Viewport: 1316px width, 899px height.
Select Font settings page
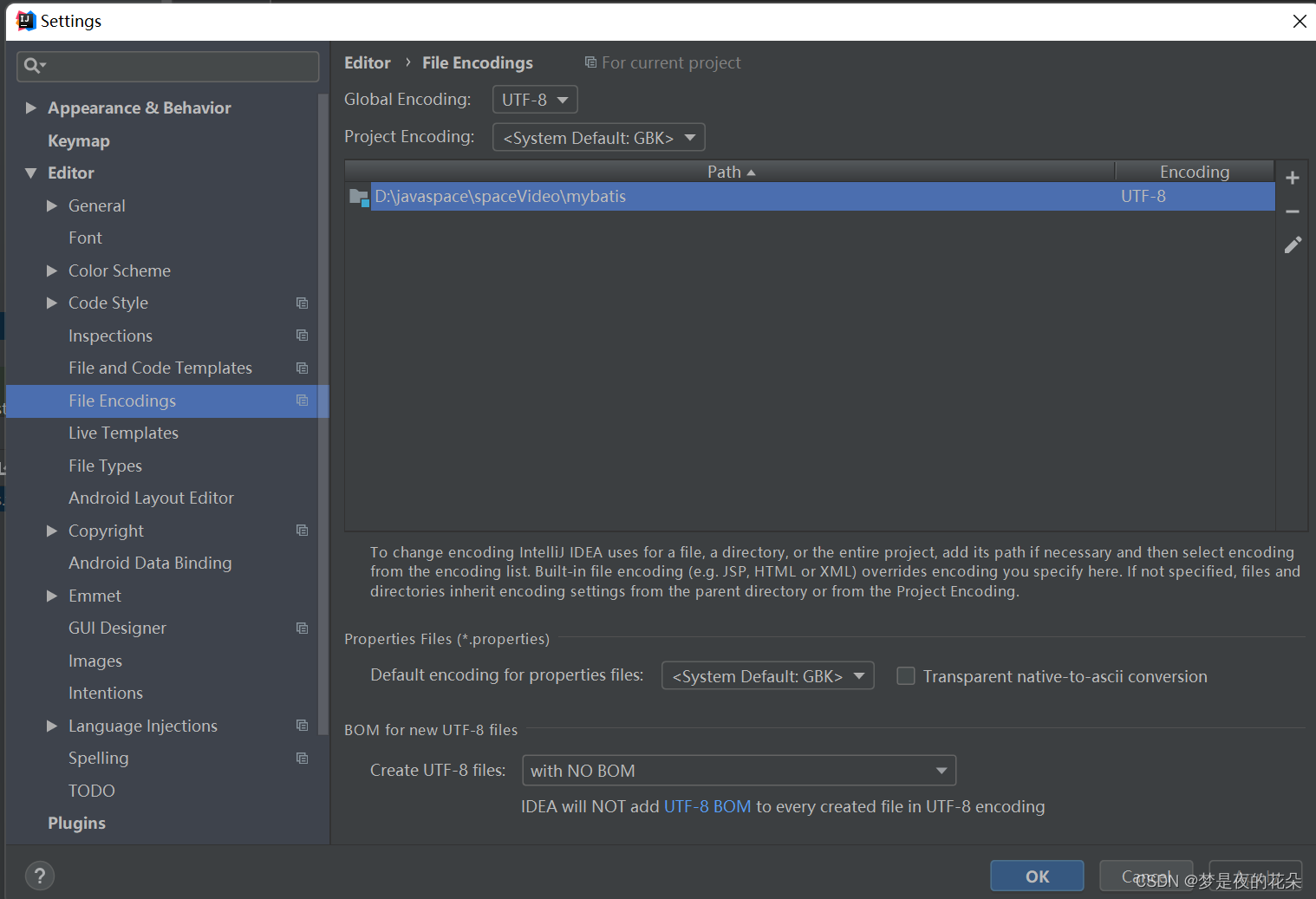click(x=85, y=238)
